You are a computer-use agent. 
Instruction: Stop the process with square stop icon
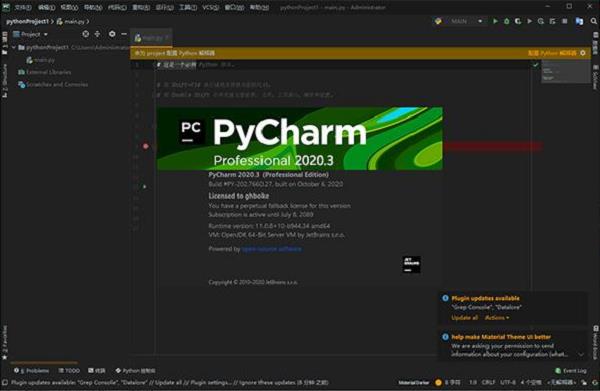[x=564, y=21]
